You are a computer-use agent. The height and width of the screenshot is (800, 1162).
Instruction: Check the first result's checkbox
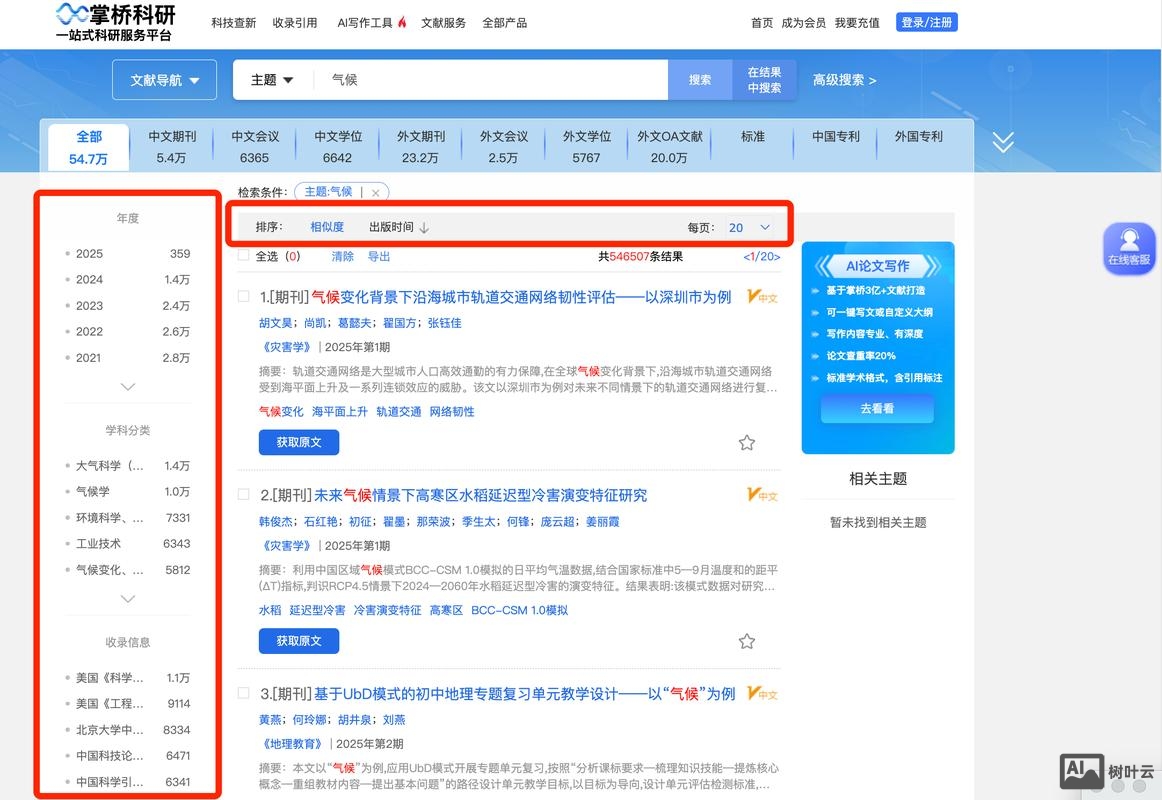point(240,297)
